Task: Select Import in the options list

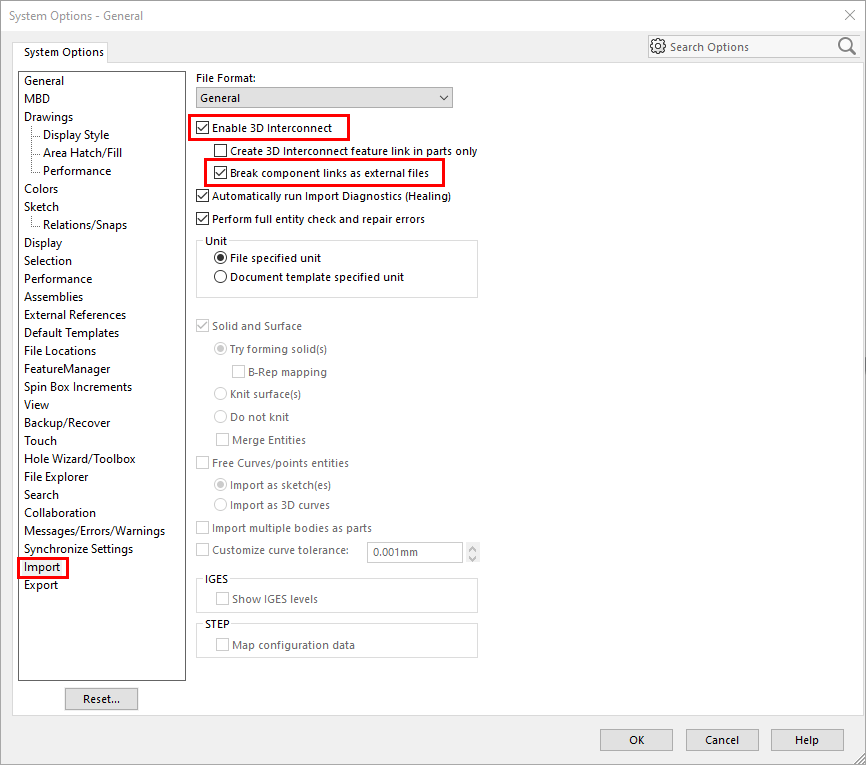Action: [42, 567]
